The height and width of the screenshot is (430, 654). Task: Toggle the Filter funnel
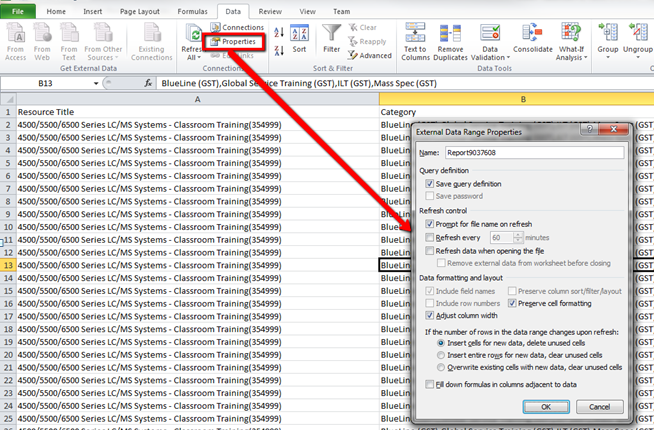coord(332,38)
